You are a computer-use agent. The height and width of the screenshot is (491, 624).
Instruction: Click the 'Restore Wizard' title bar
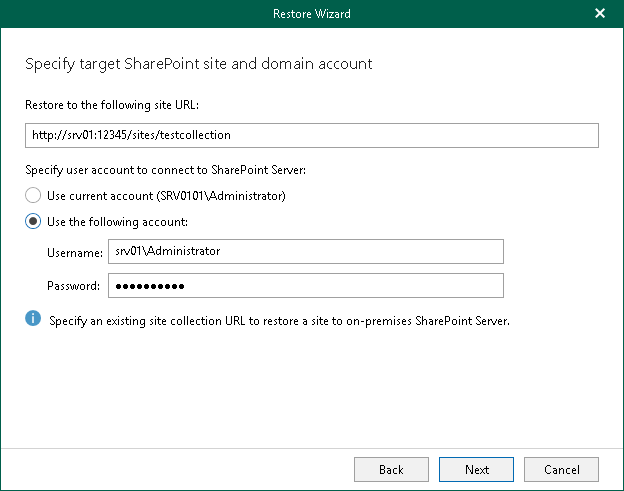tap(311, 14)
